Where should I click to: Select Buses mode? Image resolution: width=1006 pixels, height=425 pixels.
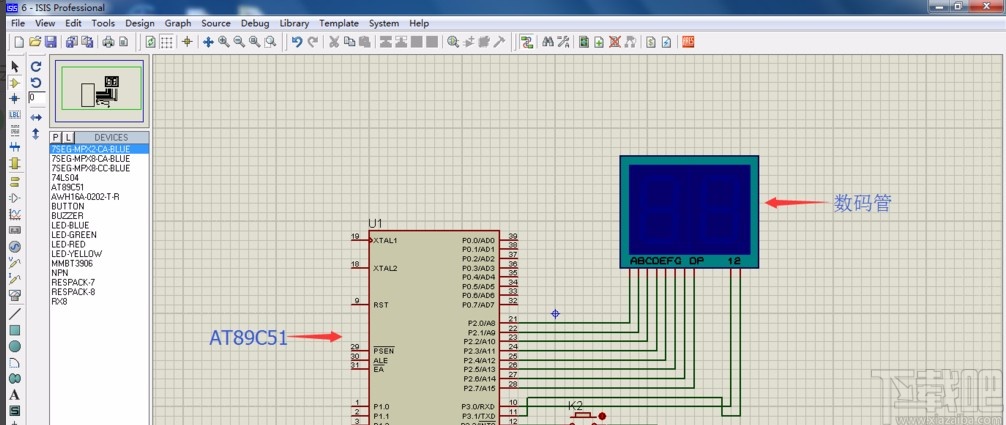click(x=15, y=147)
